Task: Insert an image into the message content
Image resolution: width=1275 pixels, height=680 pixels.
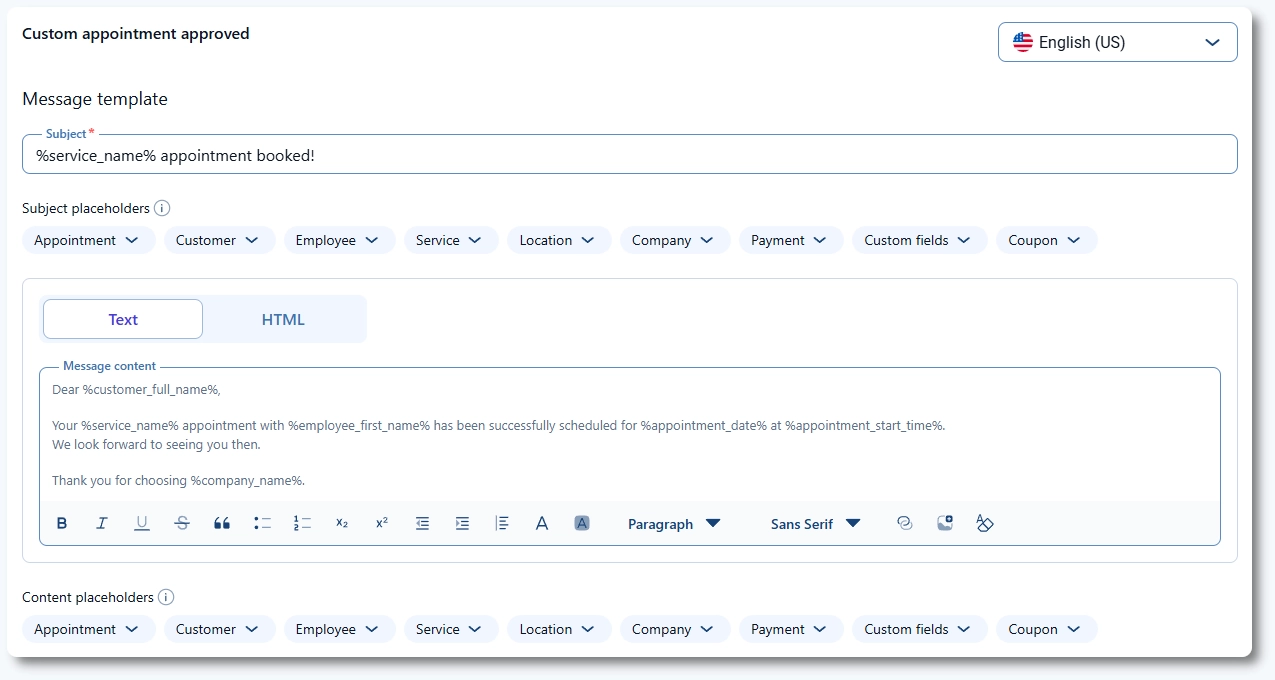Action: 944,523
